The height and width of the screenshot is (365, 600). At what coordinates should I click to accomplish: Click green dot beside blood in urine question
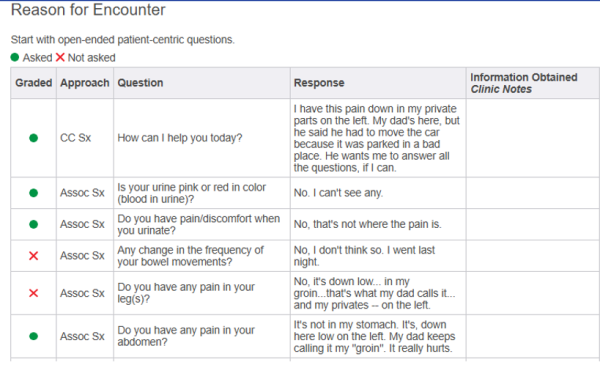(x=34, y=193)
